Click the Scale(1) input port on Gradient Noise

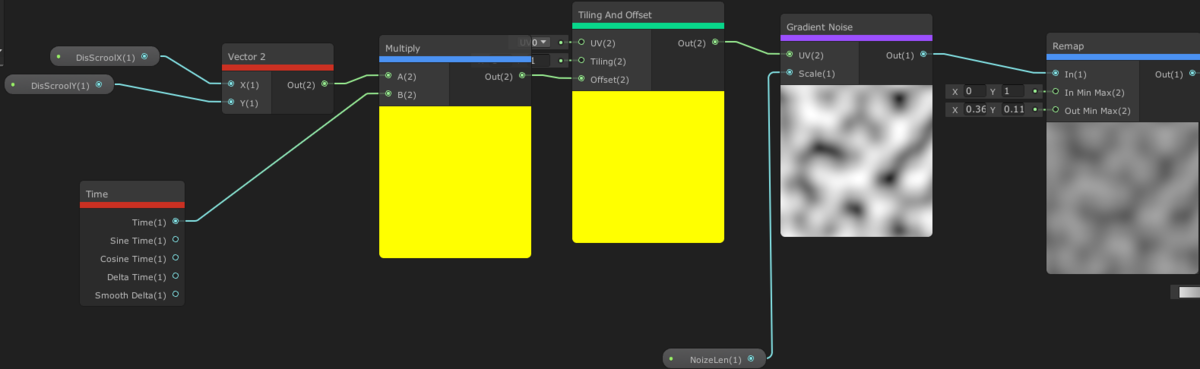tap(790, 73)
